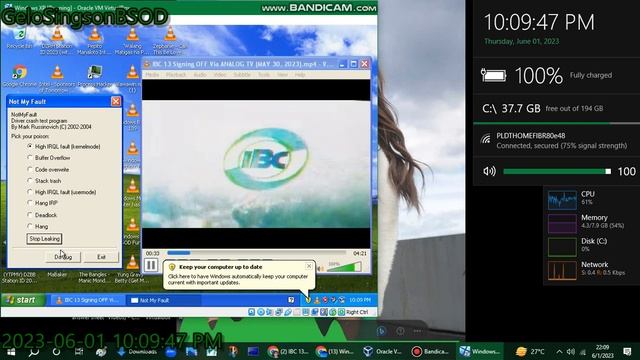Open the Recycle Bin desktop icon
The height and width of the screenshot is (360, 640).
(19, 38)
